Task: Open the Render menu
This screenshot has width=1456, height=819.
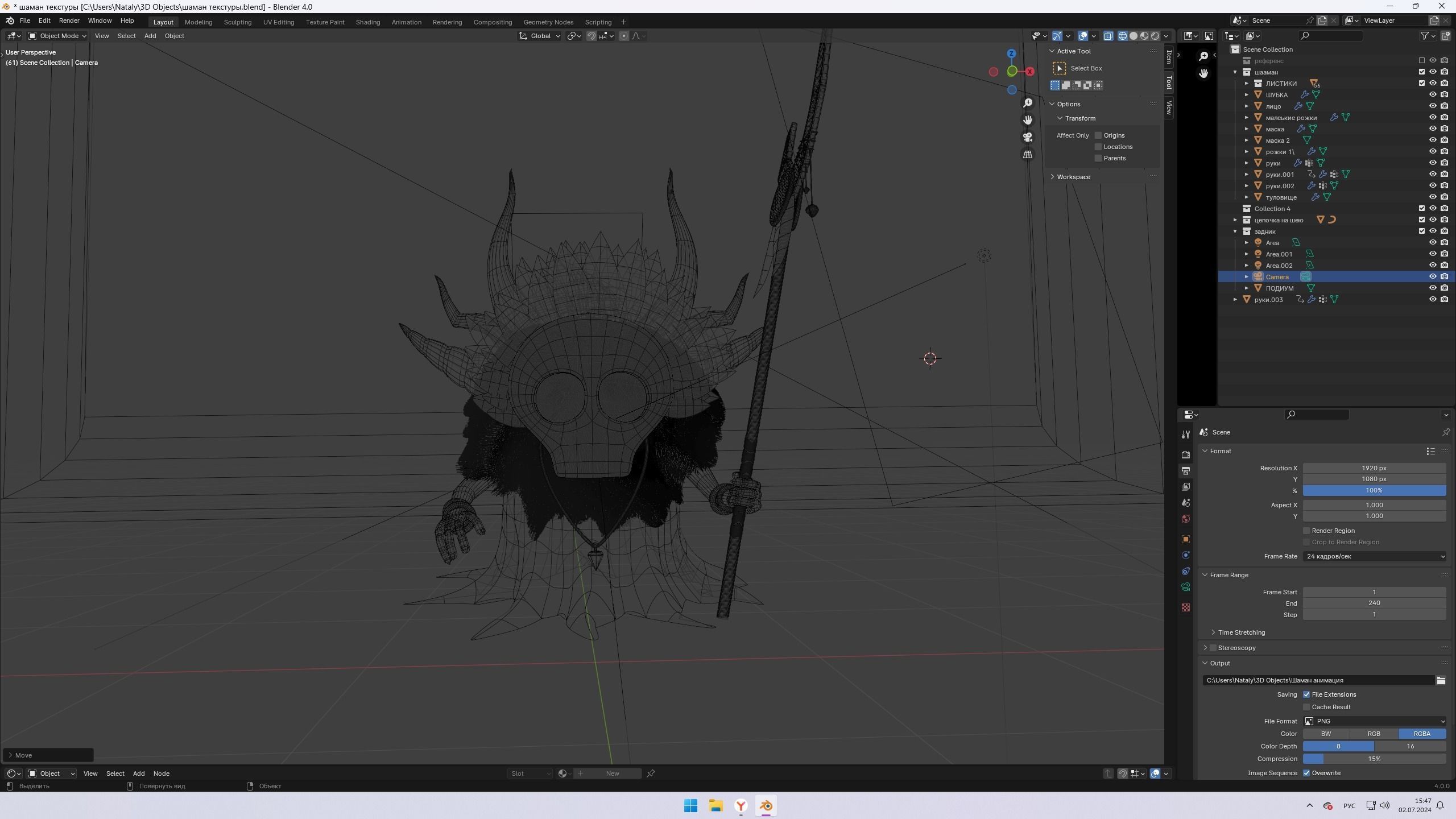Action: [69, 20]
